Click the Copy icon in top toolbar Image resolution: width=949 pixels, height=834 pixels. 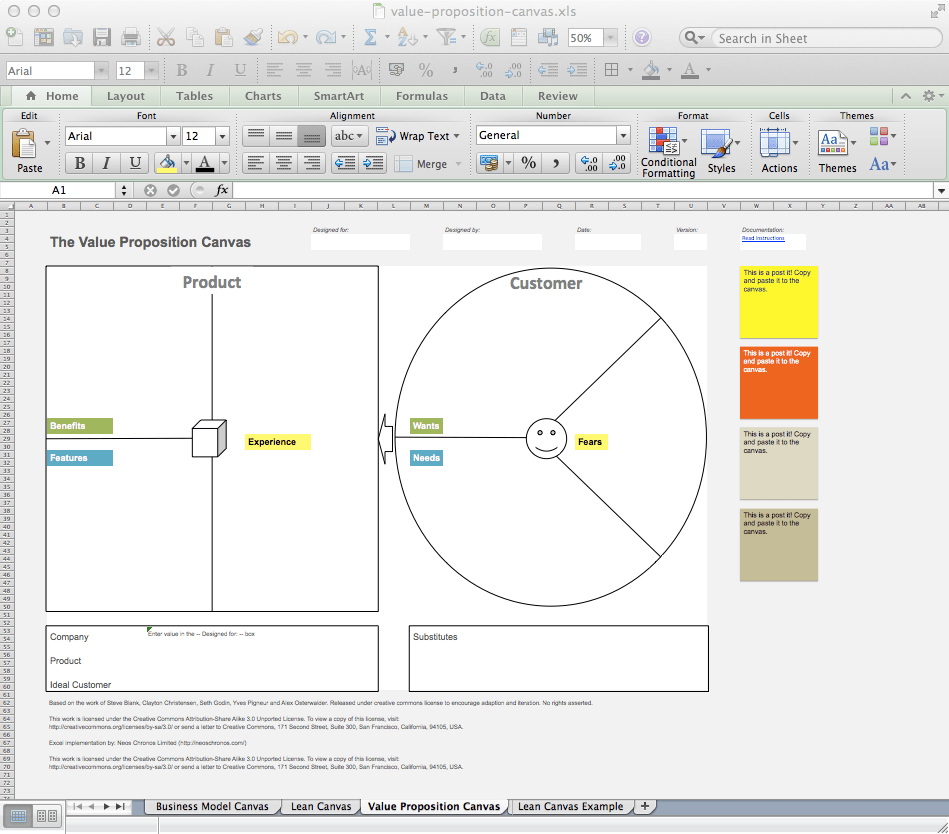click(194, 38)
